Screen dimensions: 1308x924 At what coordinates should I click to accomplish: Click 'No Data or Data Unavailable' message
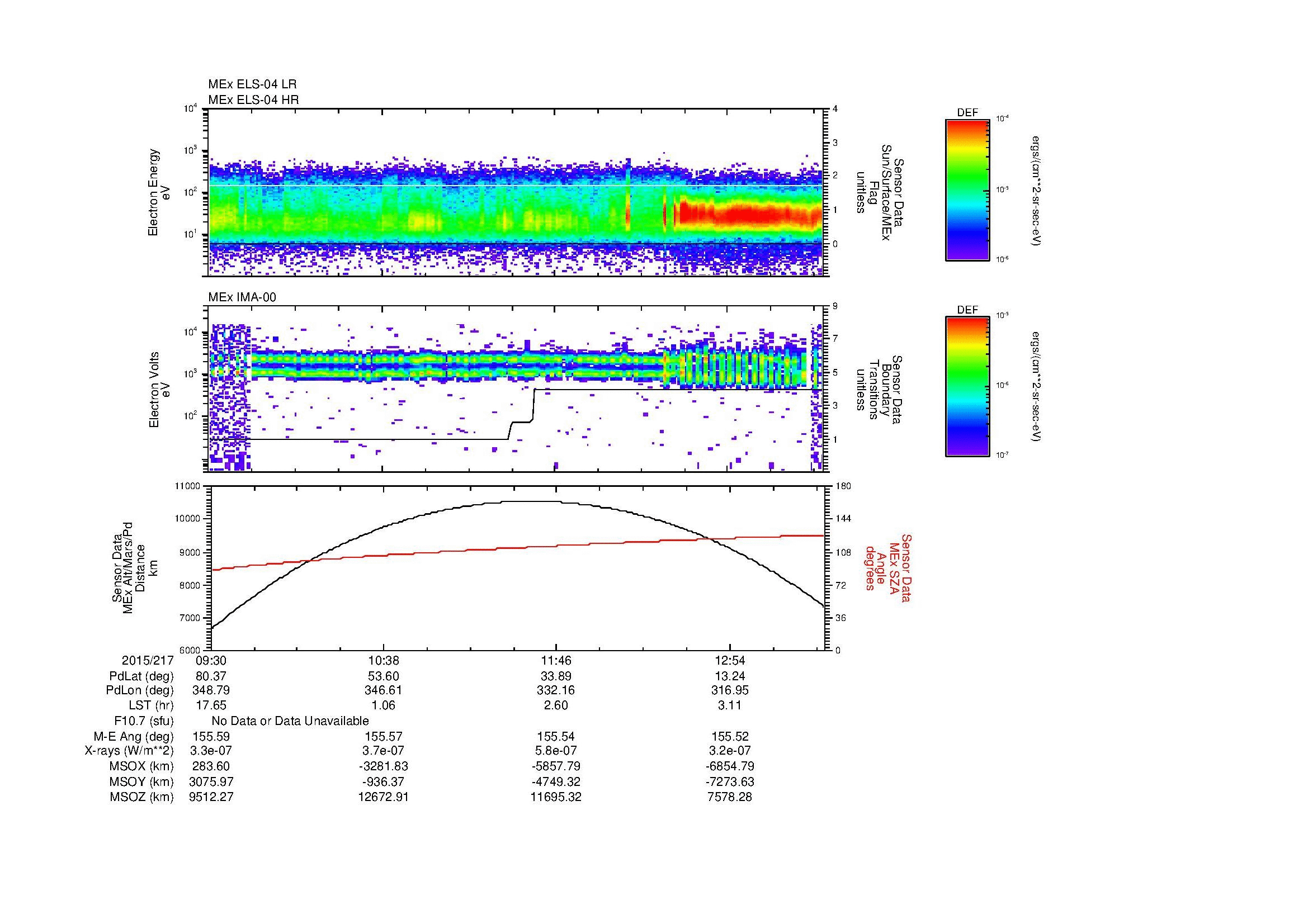pos(290,721)
